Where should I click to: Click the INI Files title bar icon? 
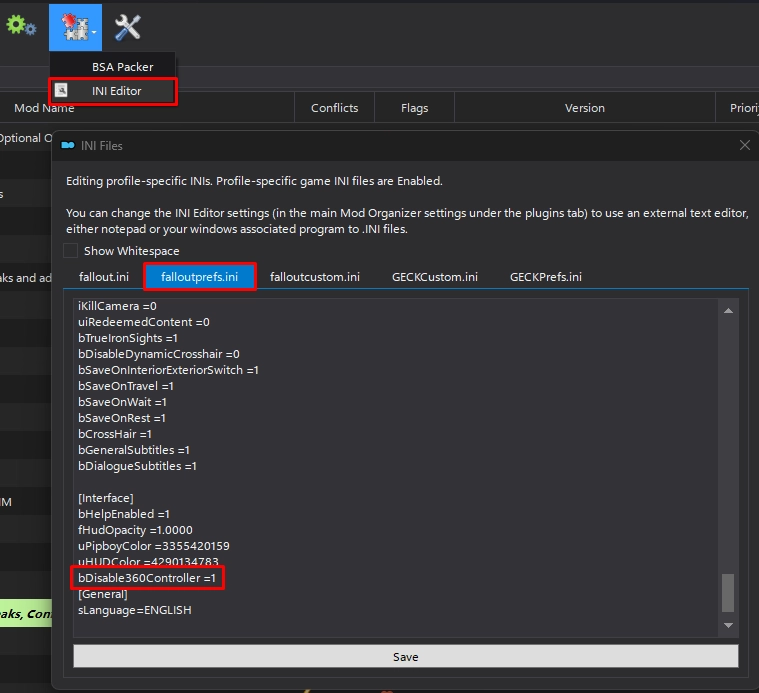68,145
